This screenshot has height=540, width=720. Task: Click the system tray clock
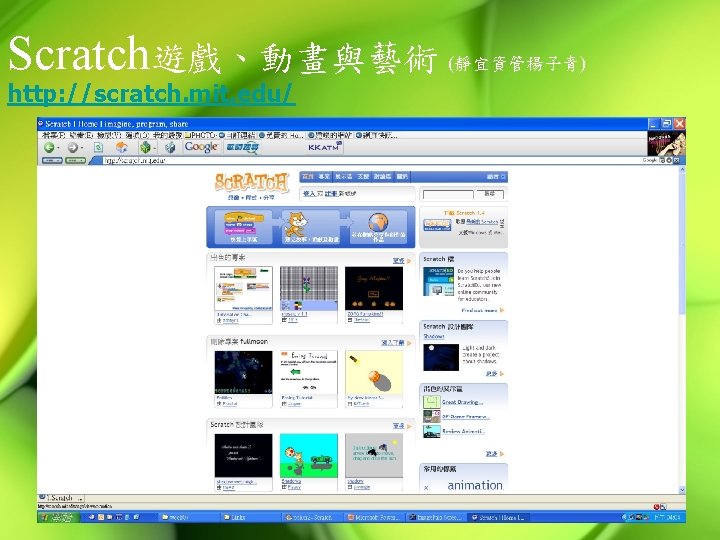pyautogui.click(x=668, y=518)
